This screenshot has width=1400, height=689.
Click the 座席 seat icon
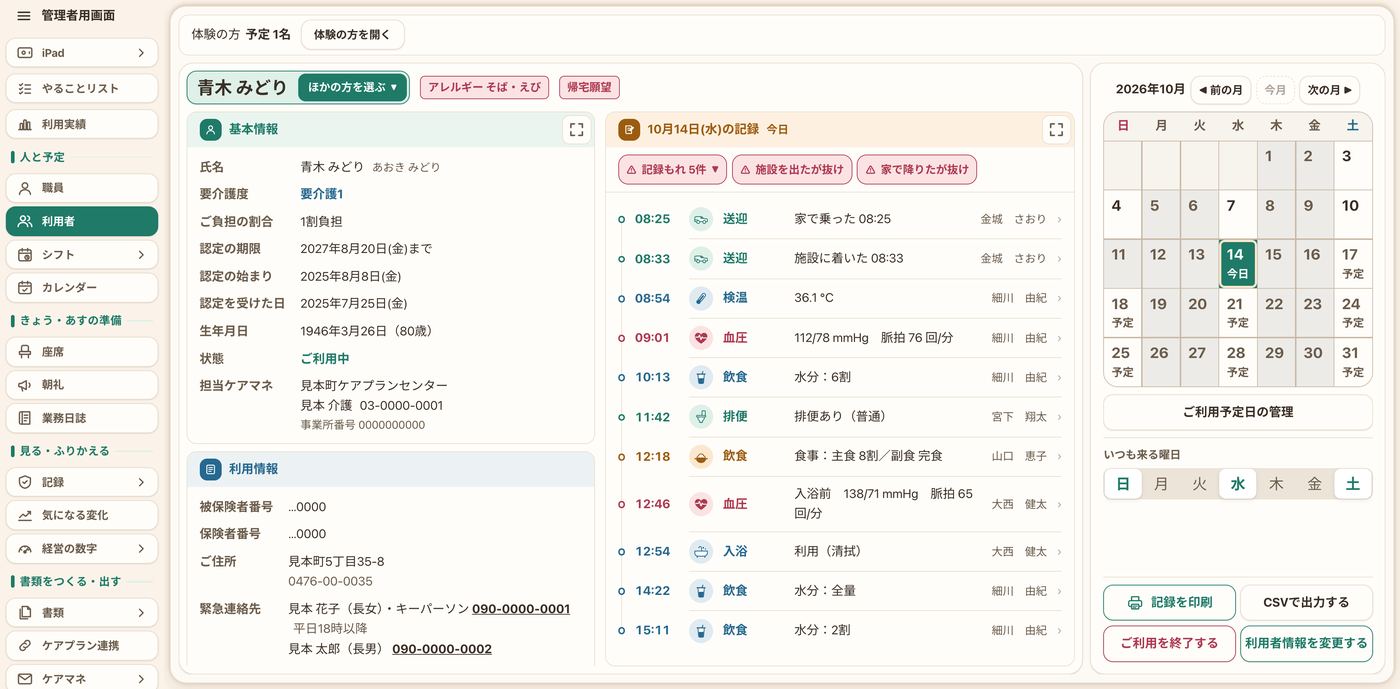coord(25,352)
